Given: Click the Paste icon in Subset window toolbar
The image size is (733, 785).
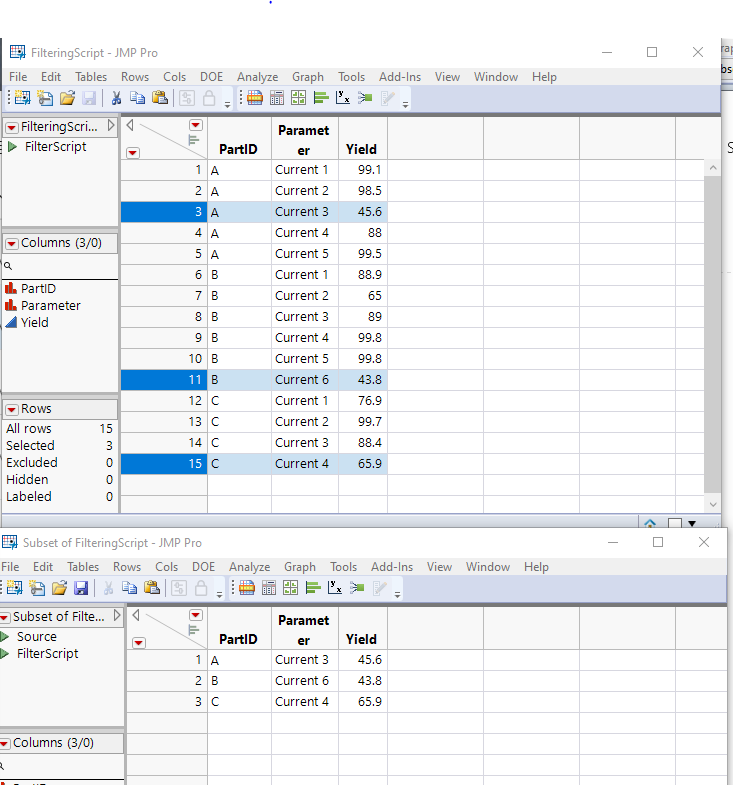Looking at the screenshot, I should click(152, 588).
